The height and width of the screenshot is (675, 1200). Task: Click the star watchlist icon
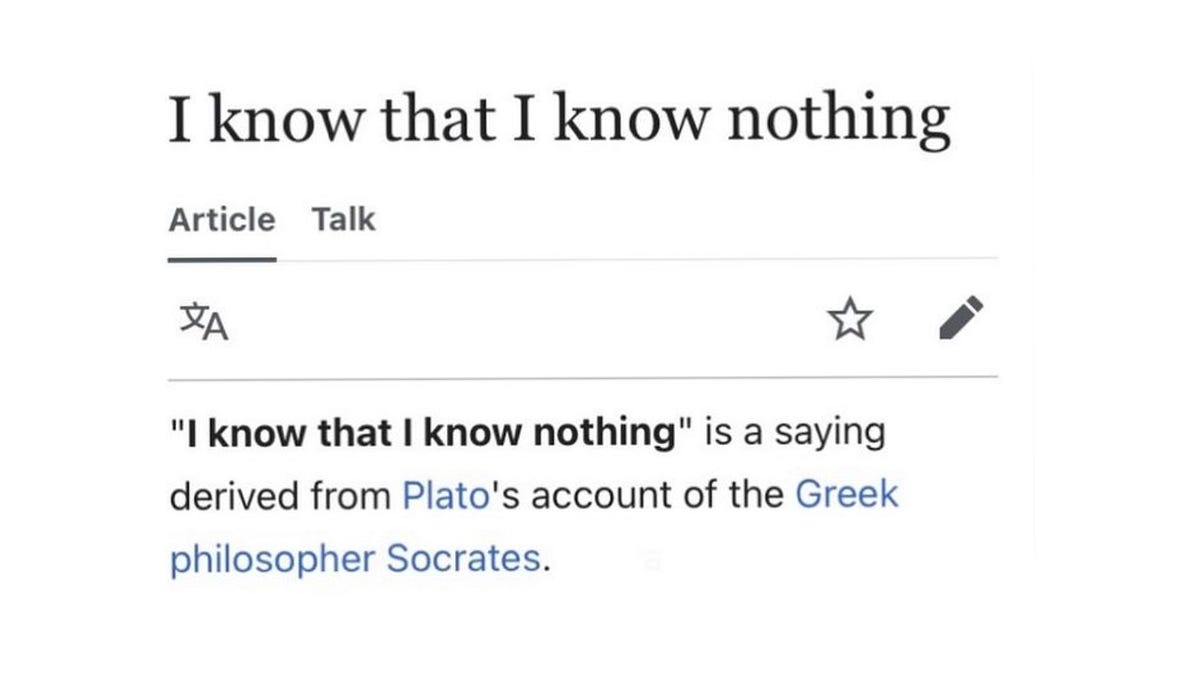pos(850,320)
